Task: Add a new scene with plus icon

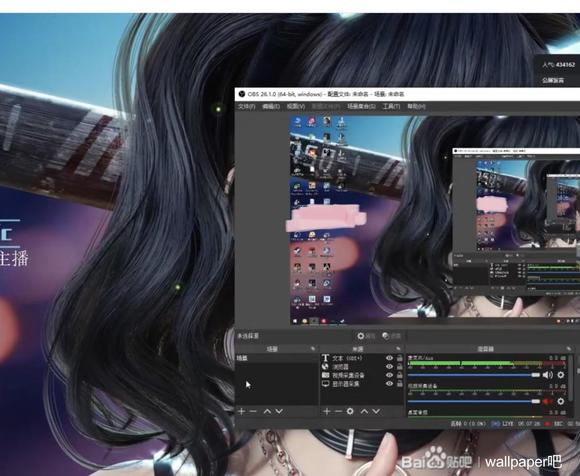Action: coord(242,411)
